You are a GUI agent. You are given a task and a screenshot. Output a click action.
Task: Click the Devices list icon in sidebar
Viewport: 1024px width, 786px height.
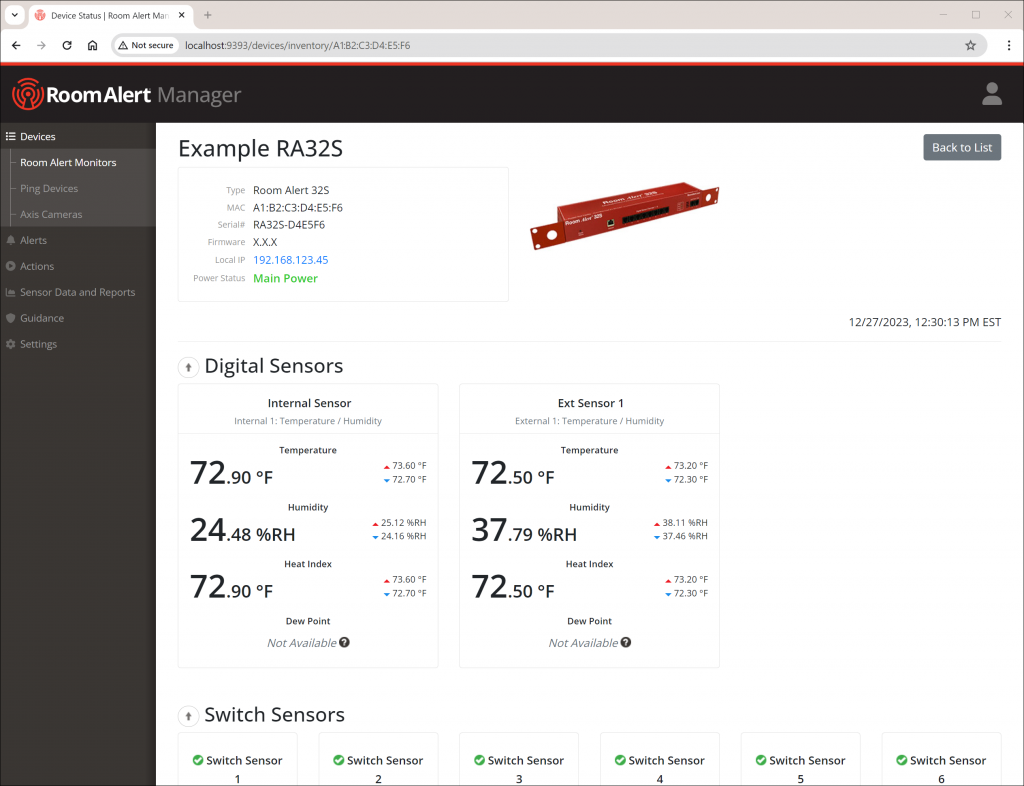click(x=9, y=136)
